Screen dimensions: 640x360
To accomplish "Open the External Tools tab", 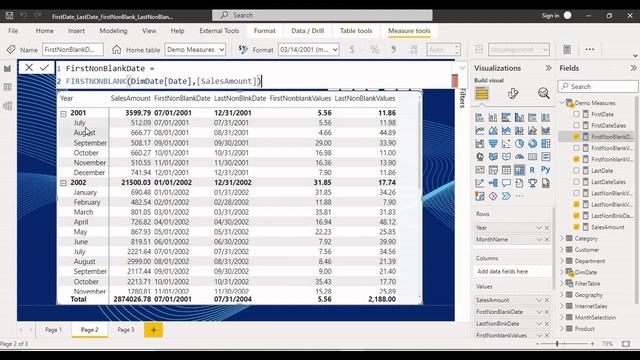I will (219, 31).
